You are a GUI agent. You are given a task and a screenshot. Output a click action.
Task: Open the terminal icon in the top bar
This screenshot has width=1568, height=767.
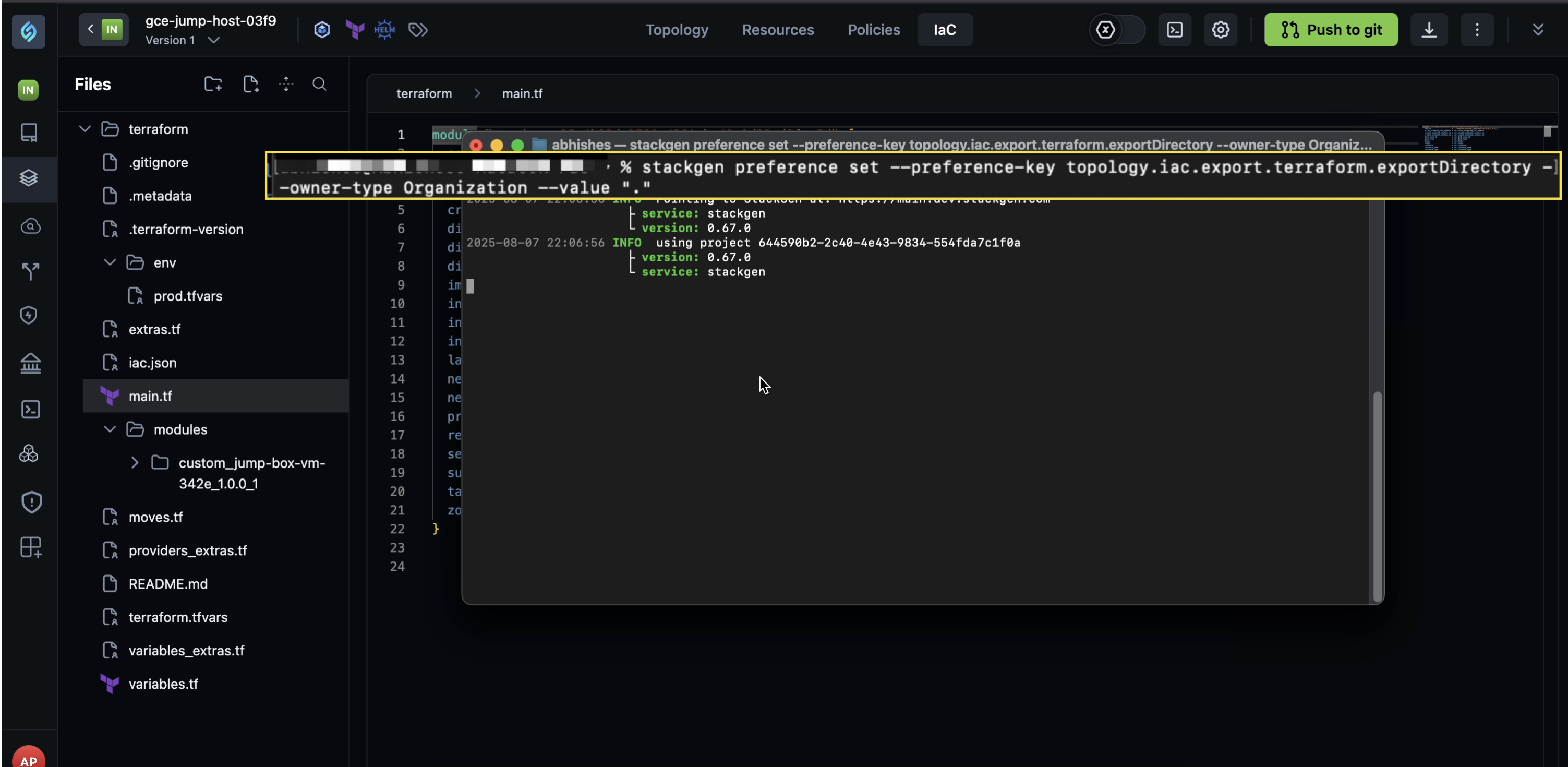[x=1175, y=29]
